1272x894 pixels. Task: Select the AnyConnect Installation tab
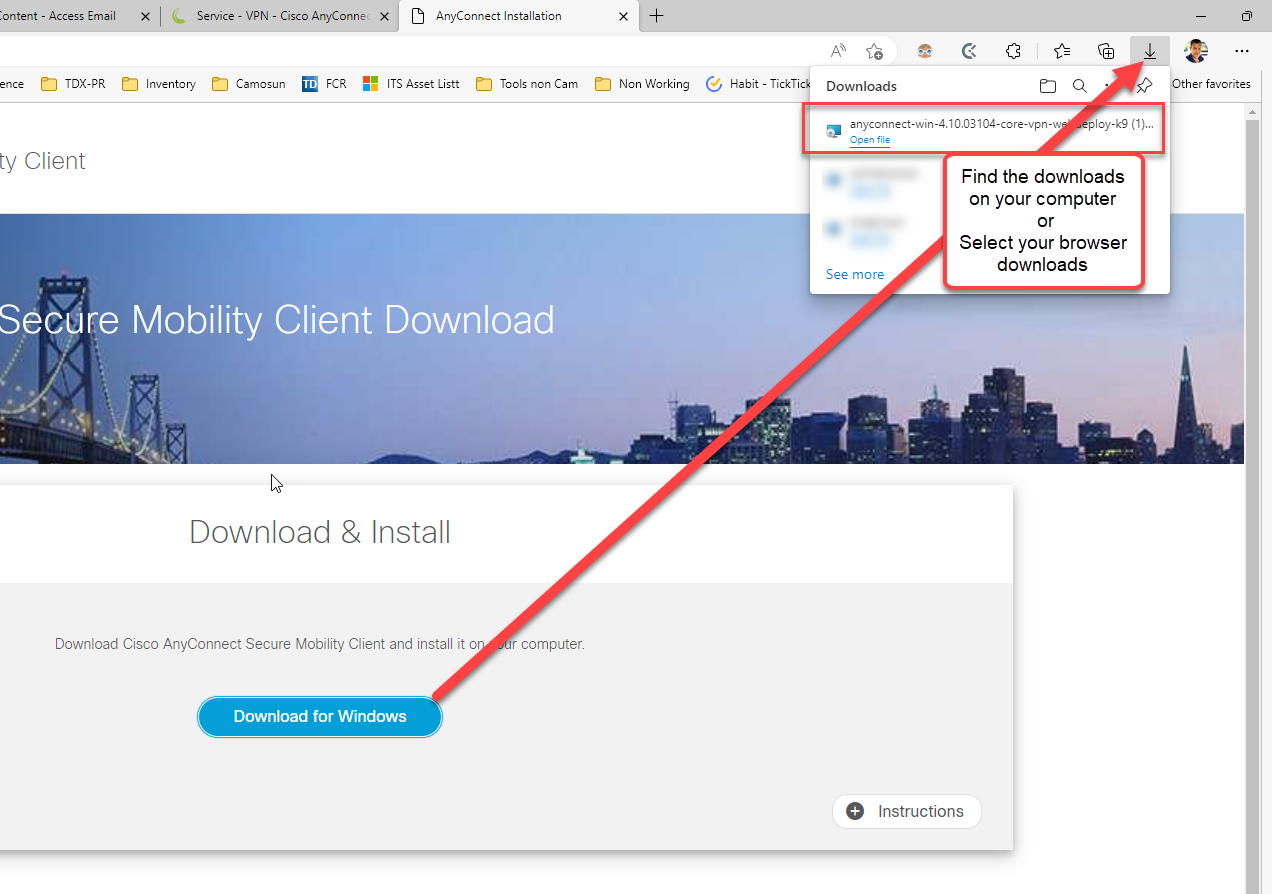click(518, 16)
